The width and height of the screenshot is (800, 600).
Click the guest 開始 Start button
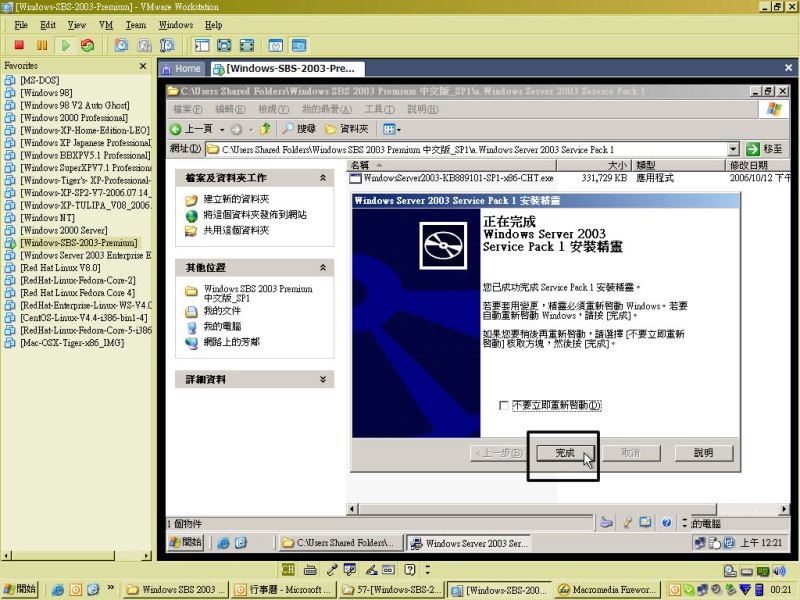point(186,542)
